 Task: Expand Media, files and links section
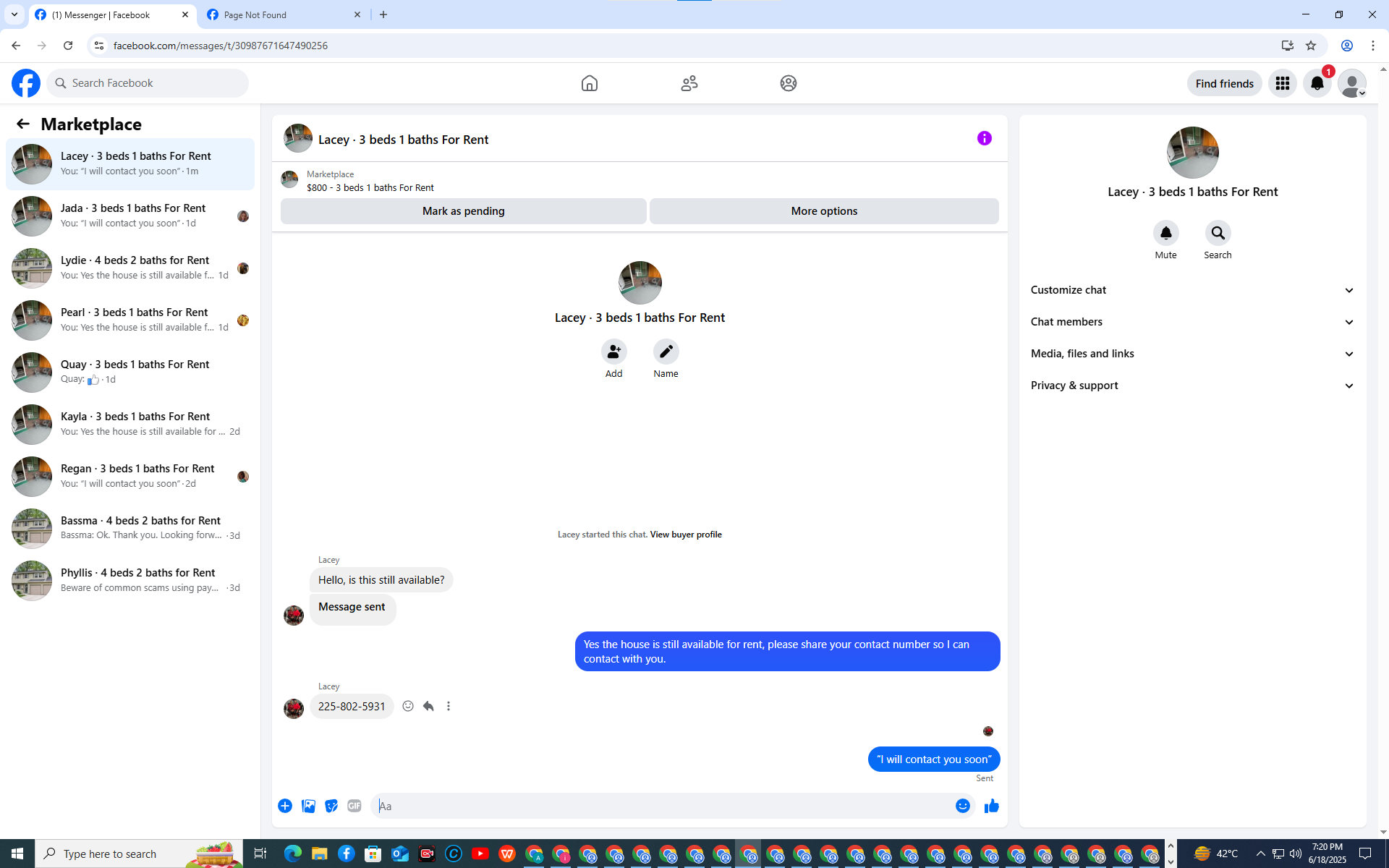click(x=1193, y=354)
